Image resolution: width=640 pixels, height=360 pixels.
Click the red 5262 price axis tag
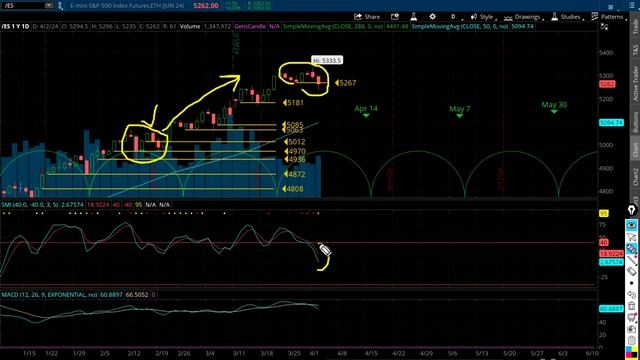(607, 84)
